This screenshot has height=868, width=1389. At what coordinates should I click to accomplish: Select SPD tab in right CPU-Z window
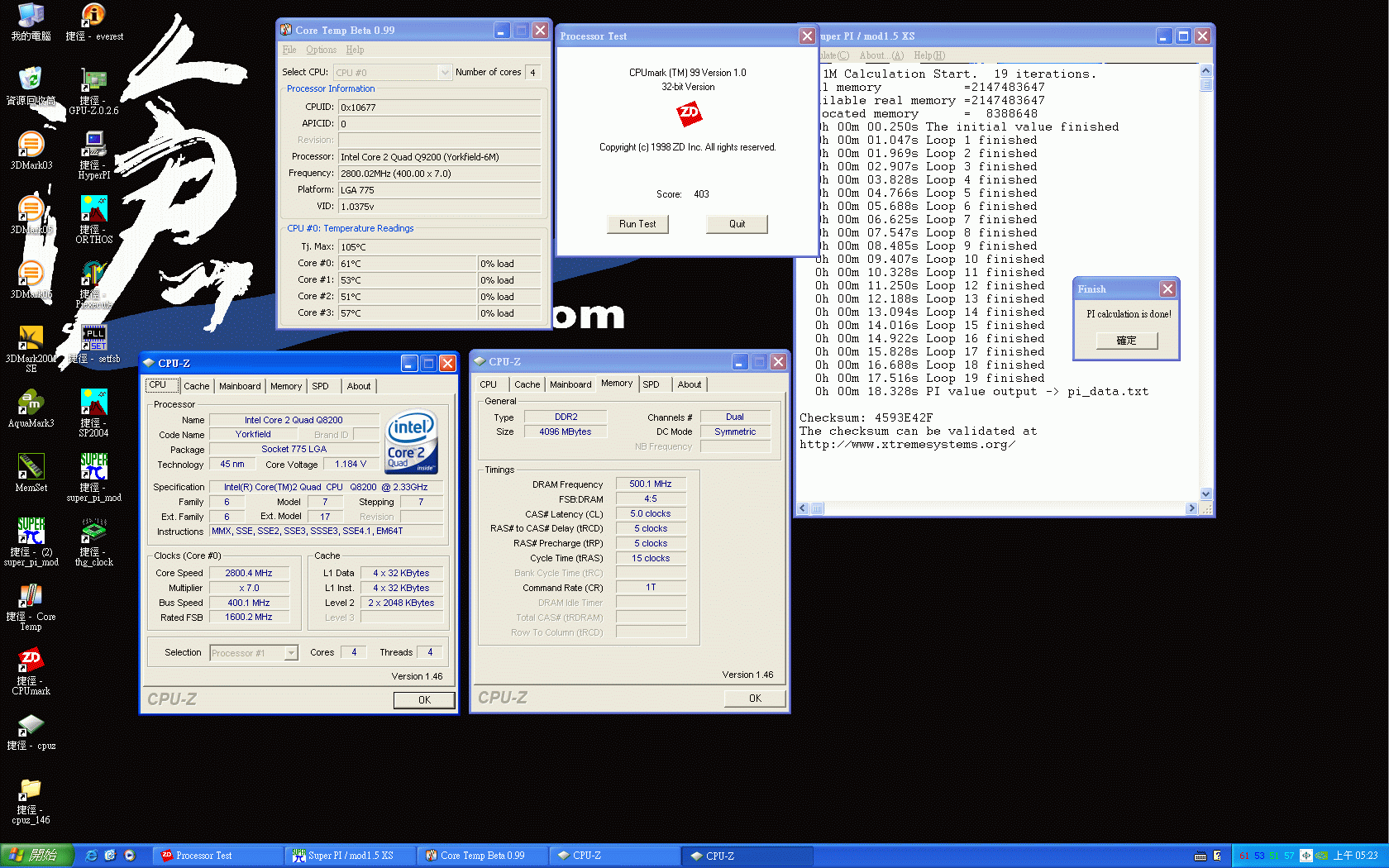tap(652, 384)
